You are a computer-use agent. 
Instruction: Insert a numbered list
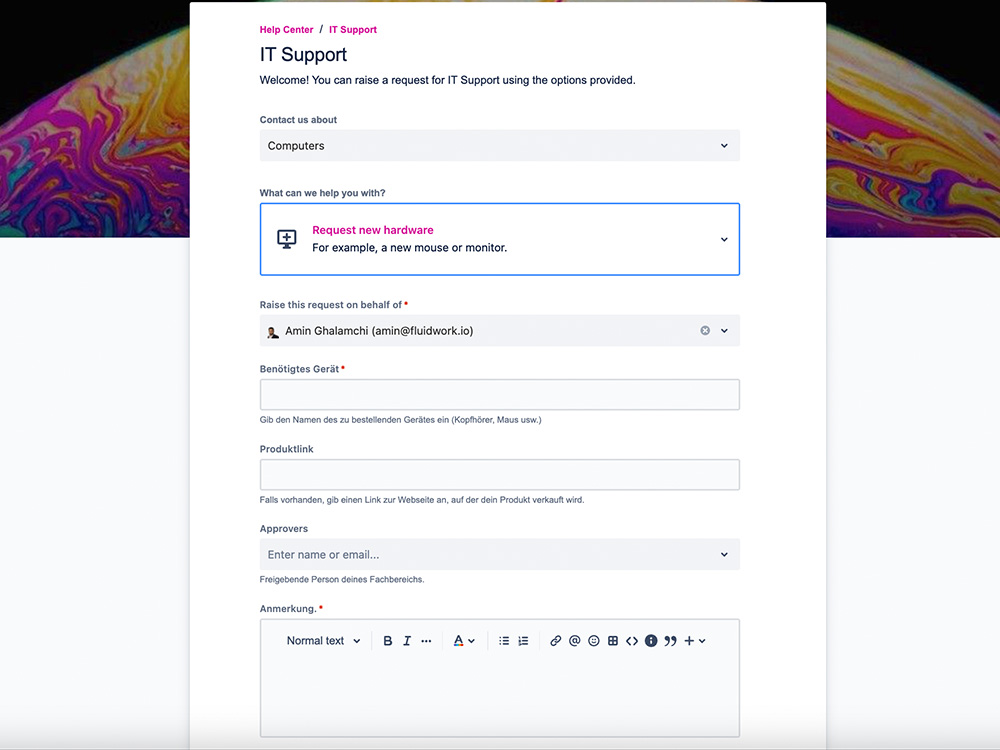524,641
